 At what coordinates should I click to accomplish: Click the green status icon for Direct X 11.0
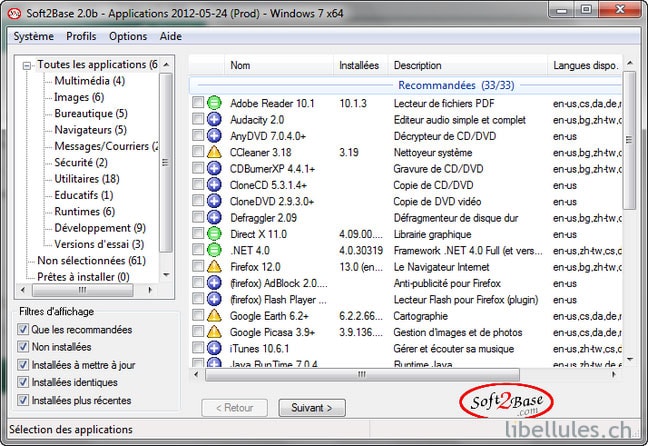click(214, 234)
